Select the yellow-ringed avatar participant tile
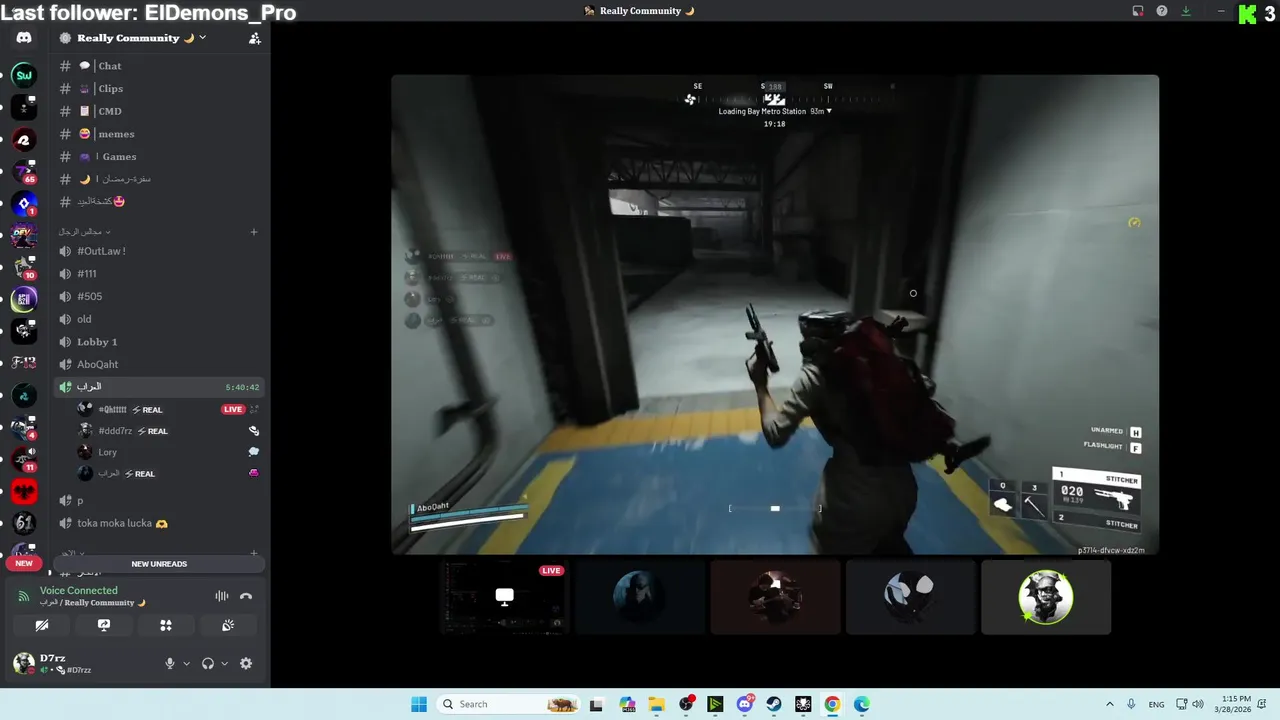1280x720 pixels. [1046, 597]
